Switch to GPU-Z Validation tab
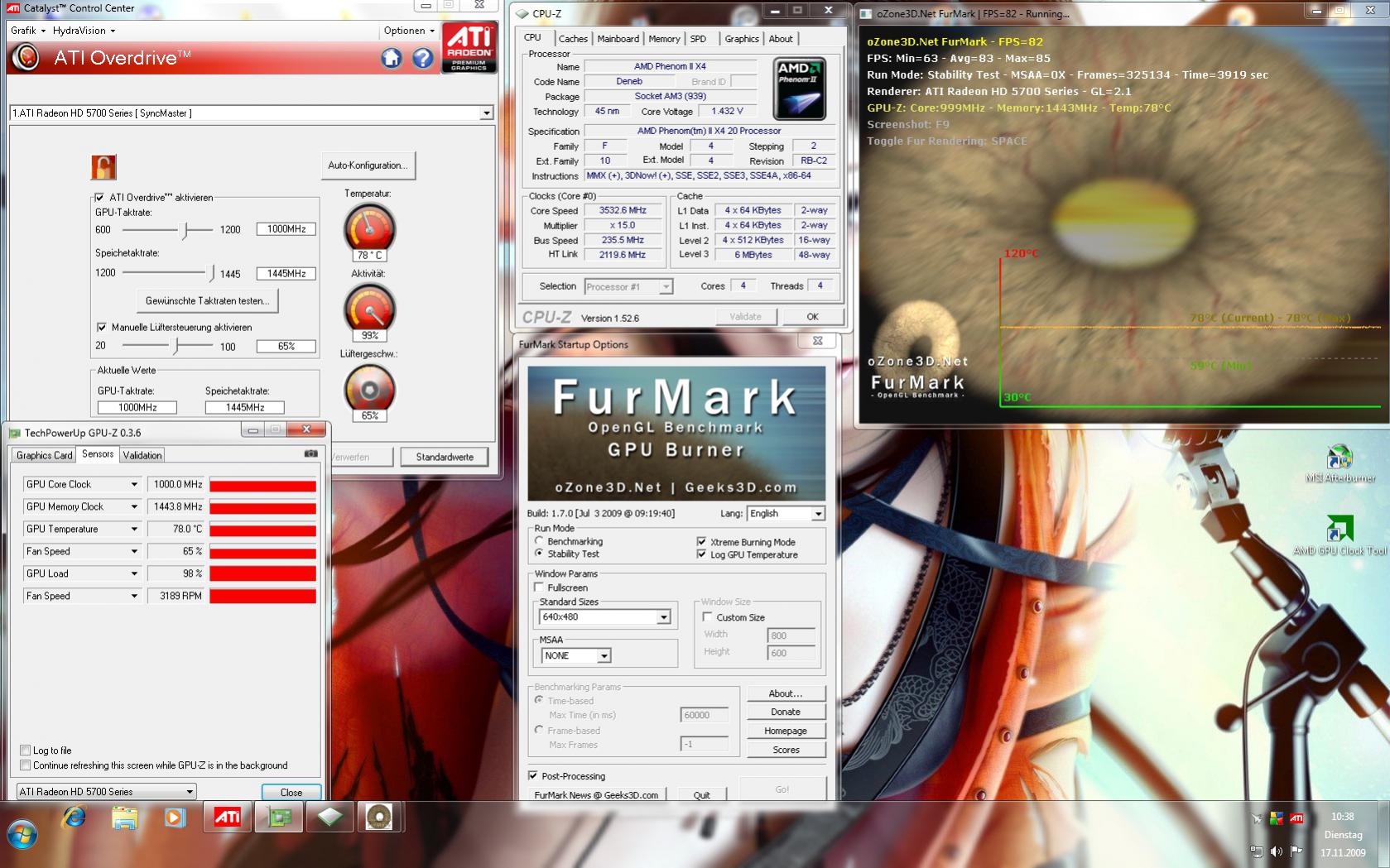Screen dimensions: 1390x868 (142, 455)
